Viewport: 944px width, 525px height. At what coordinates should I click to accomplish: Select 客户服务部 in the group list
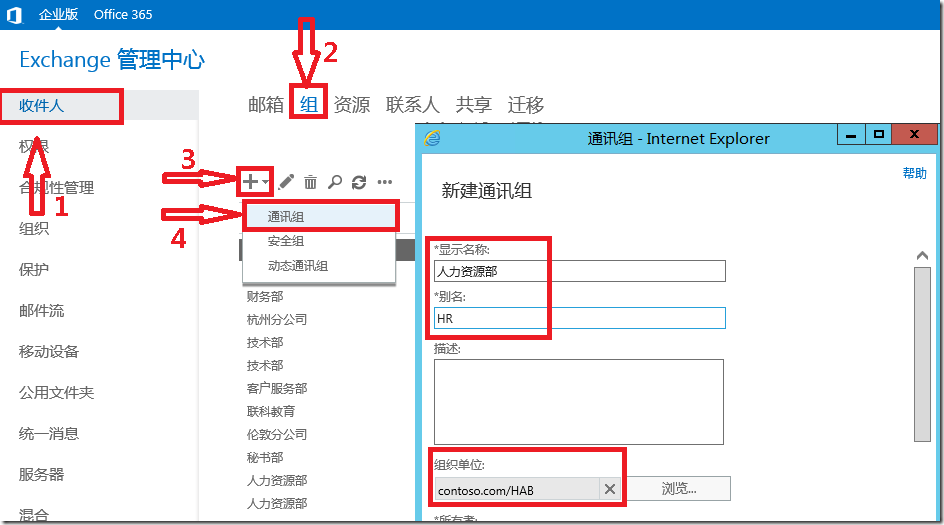point(277,388)
